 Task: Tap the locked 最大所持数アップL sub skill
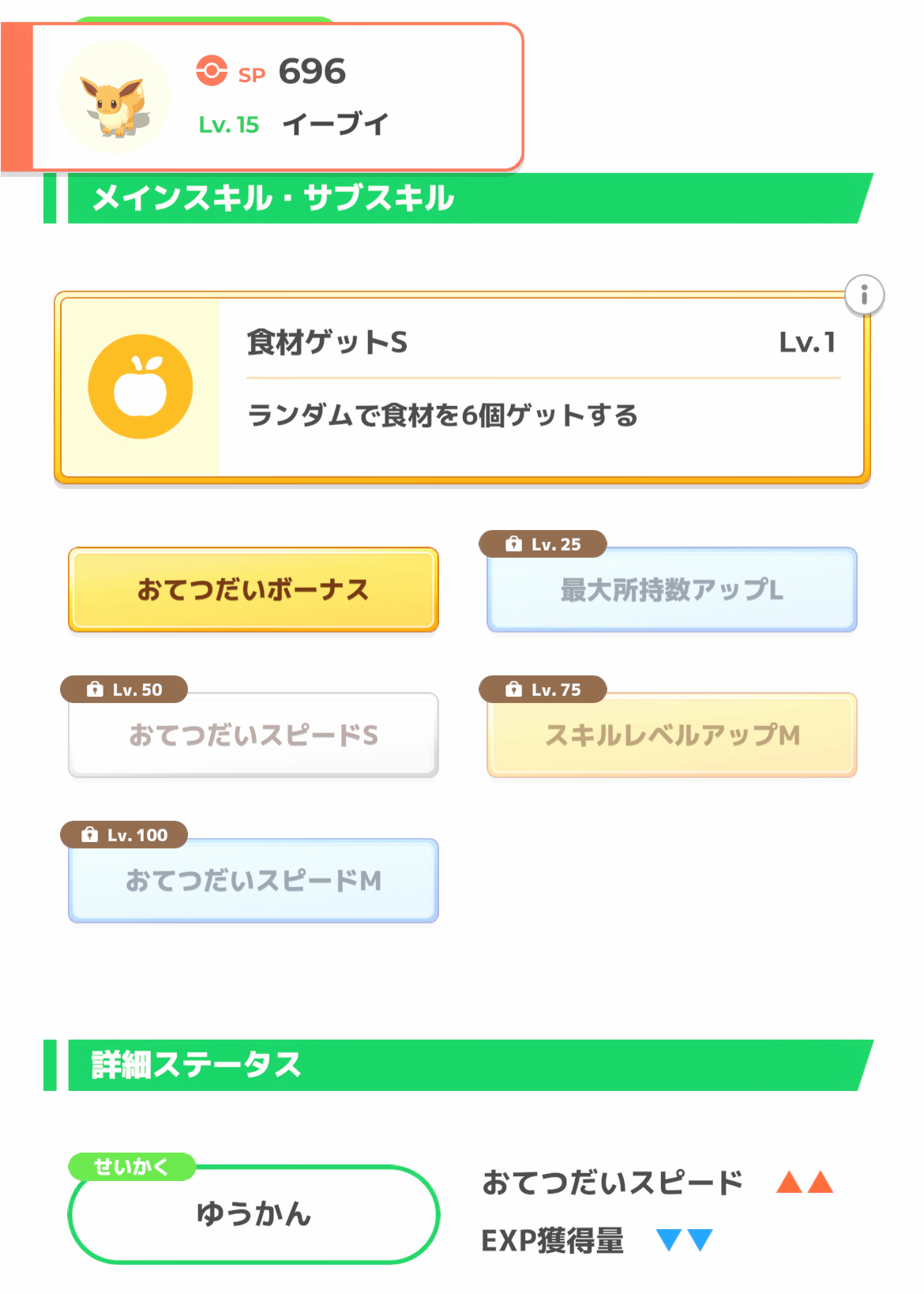[x=671, y=589]
